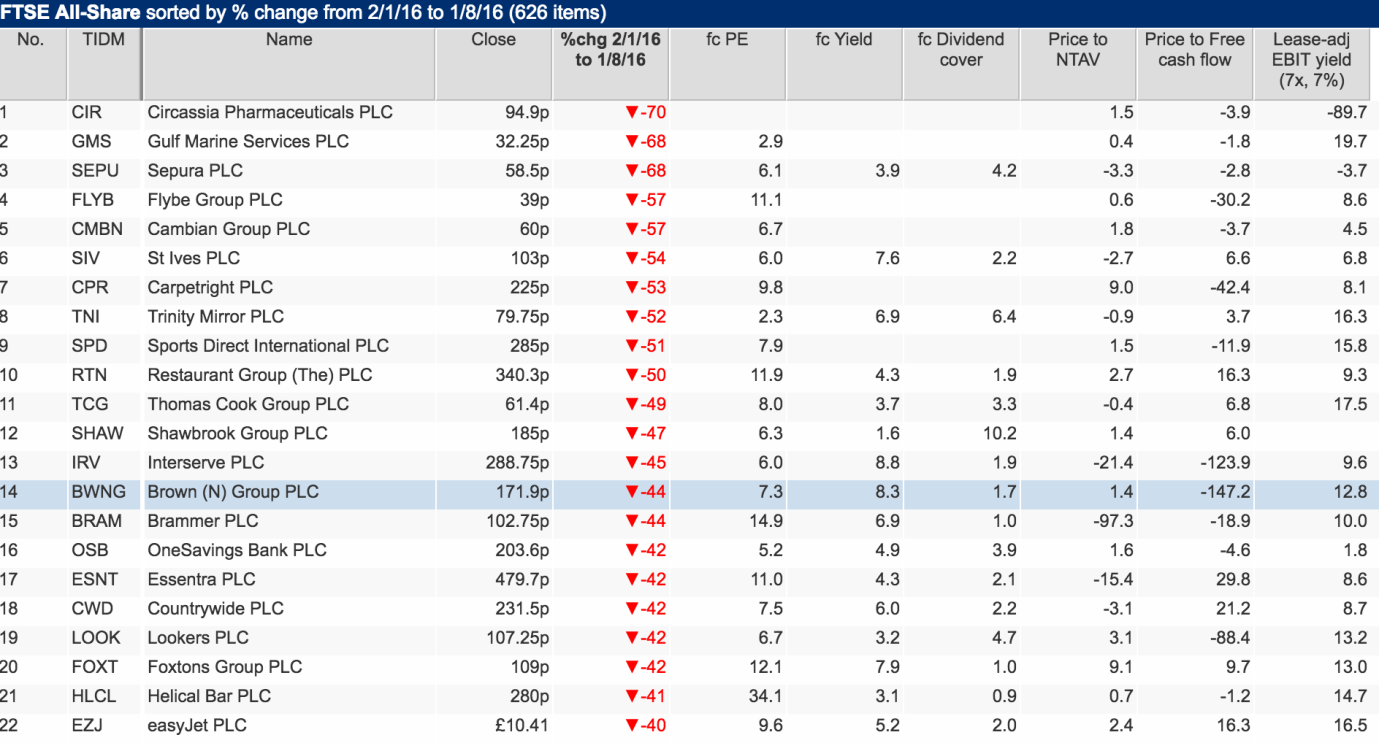1379x743 pixels.
Task: Select Flybe Group PLC name
Action: coord(215,200)
